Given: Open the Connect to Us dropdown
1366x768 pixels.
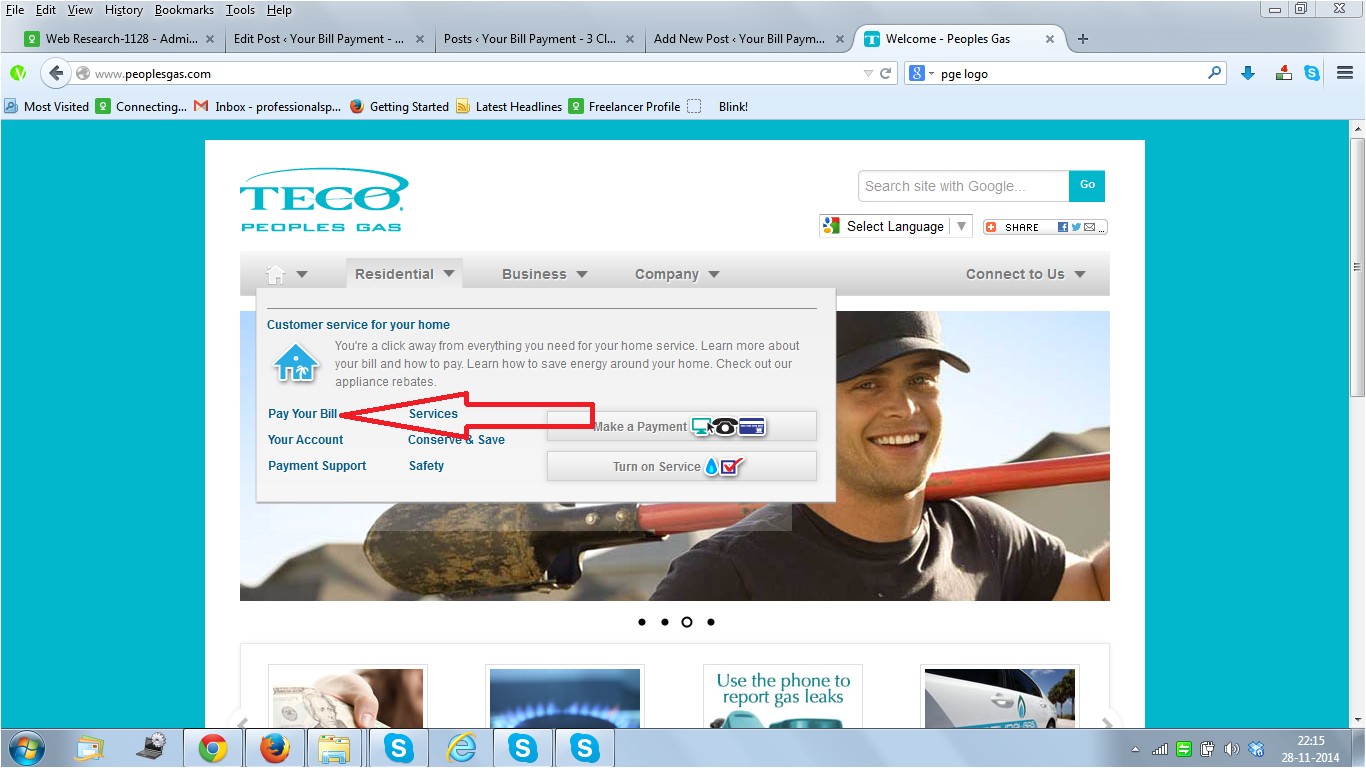Looking at the screenshot, I should pyautogui.click(x=1025, y=274).
